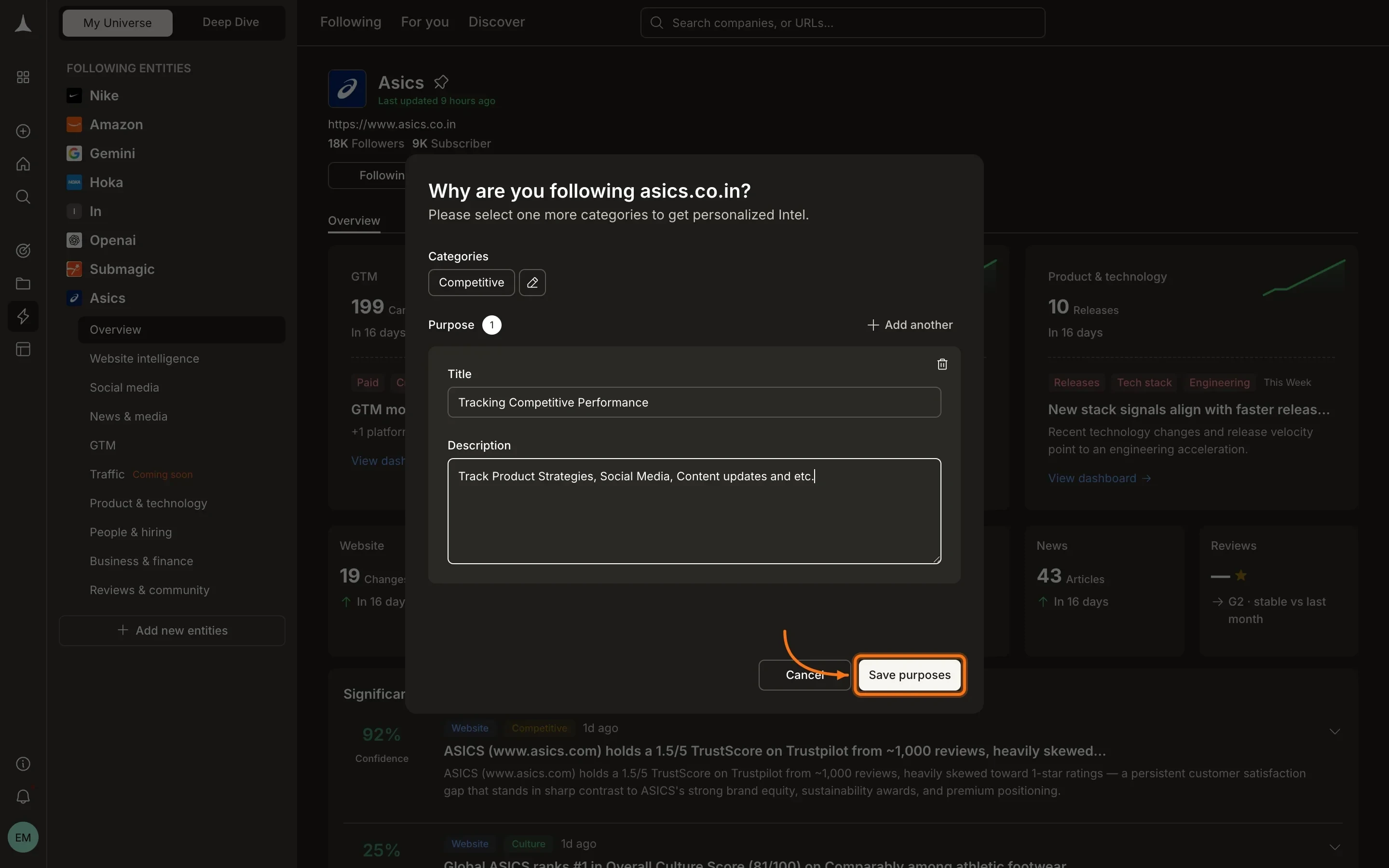1389x868 pixels.
Task: Click the app logo at top of sidebar
Action: tap(23, 24)
